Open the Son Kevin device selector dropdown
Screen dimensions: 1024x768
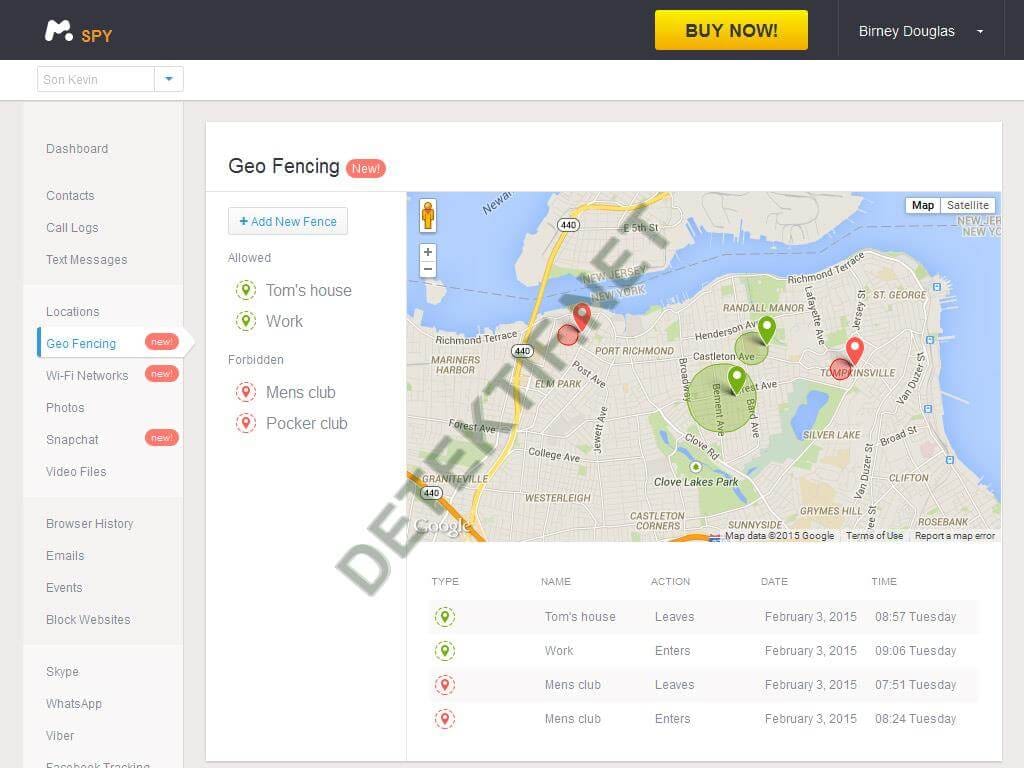(x=168, y=78)
